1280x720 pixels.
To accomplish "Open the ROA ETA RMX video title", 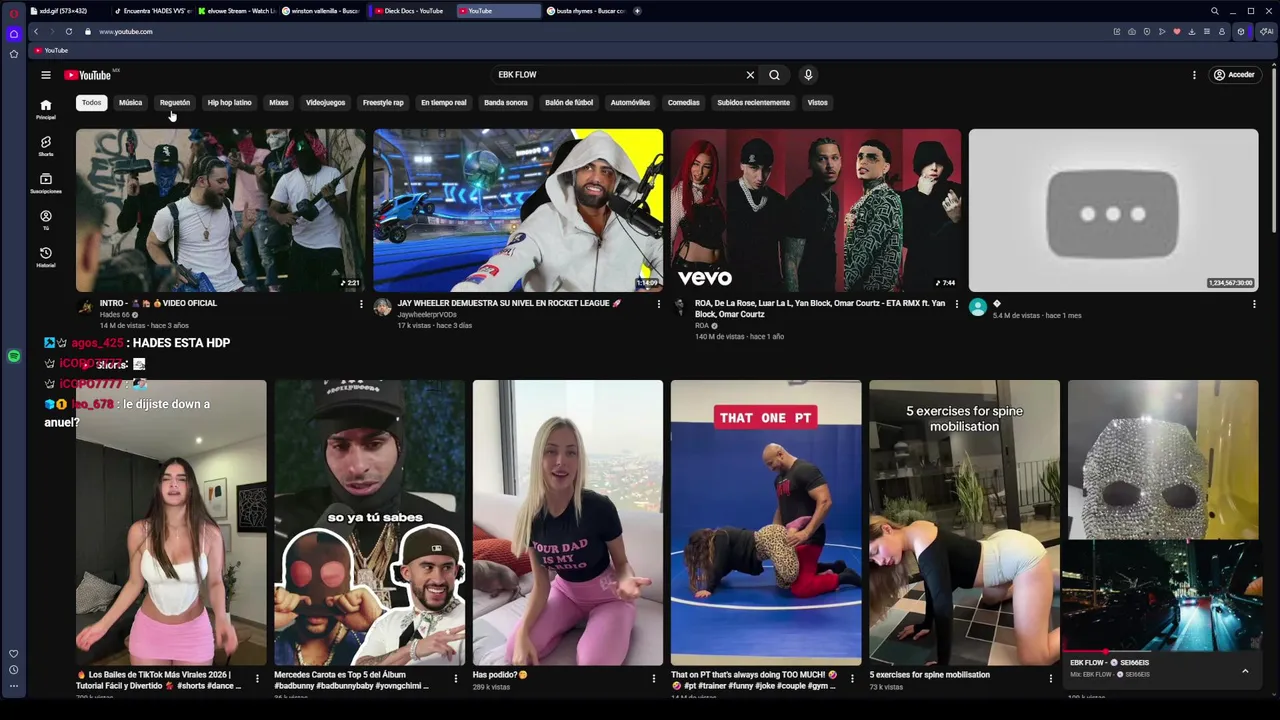I will (820, 309).
